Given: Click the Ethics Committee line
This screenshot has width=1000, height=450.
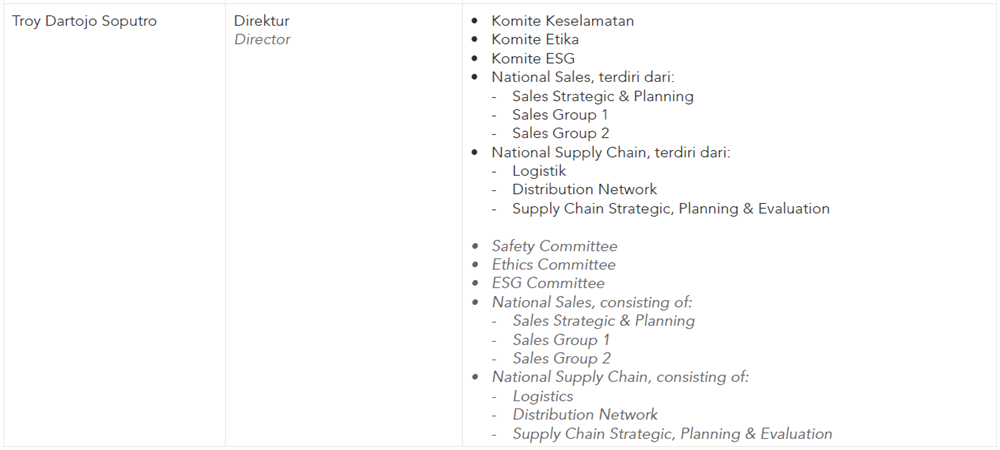Looking at the screenshot, I should (x=554, y=265).
